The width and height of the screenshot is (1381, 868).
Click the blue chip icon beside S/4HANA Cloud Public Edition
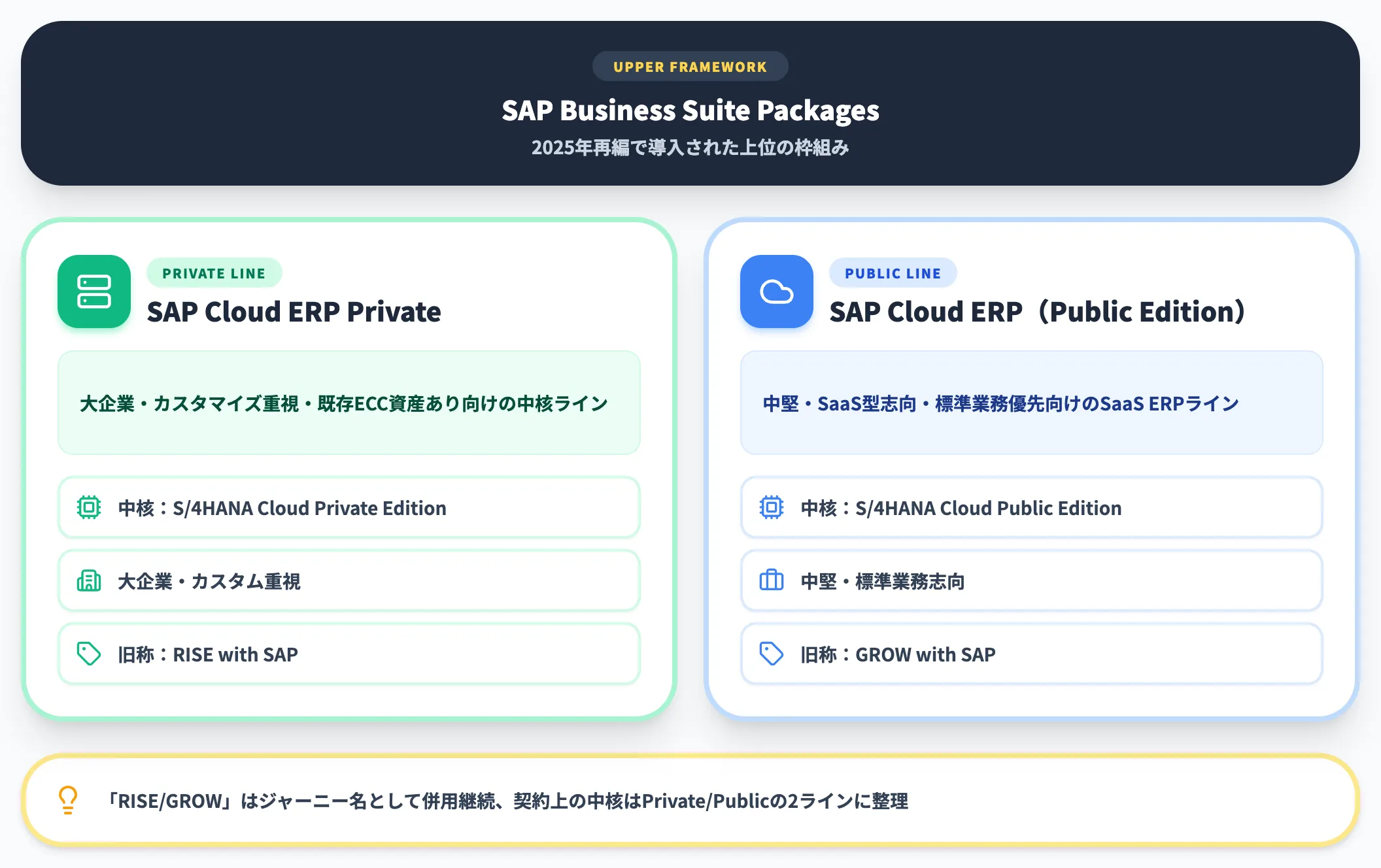[772, 507]
